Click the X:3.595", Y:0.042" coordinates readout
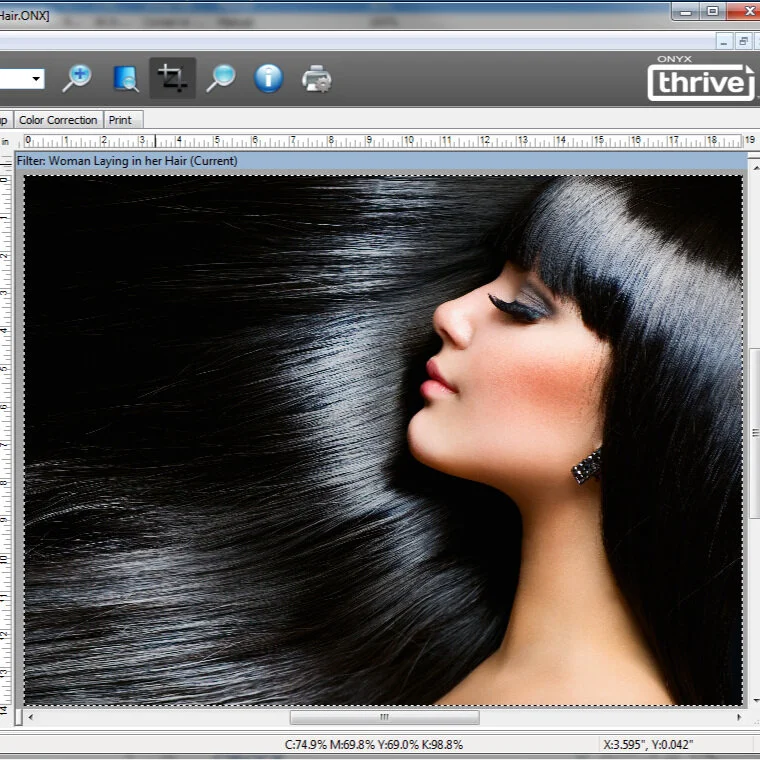 [648, 744]
